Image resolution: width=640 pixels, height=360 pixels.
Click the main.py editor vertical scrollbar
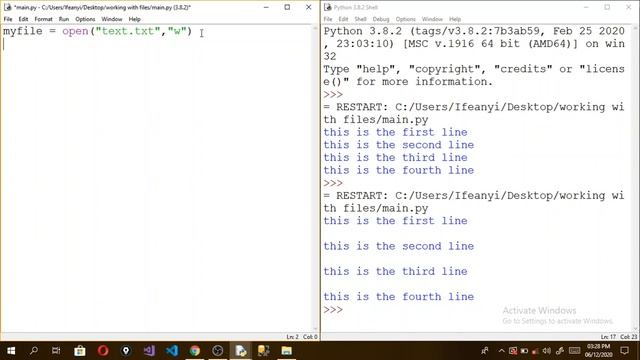315,178
